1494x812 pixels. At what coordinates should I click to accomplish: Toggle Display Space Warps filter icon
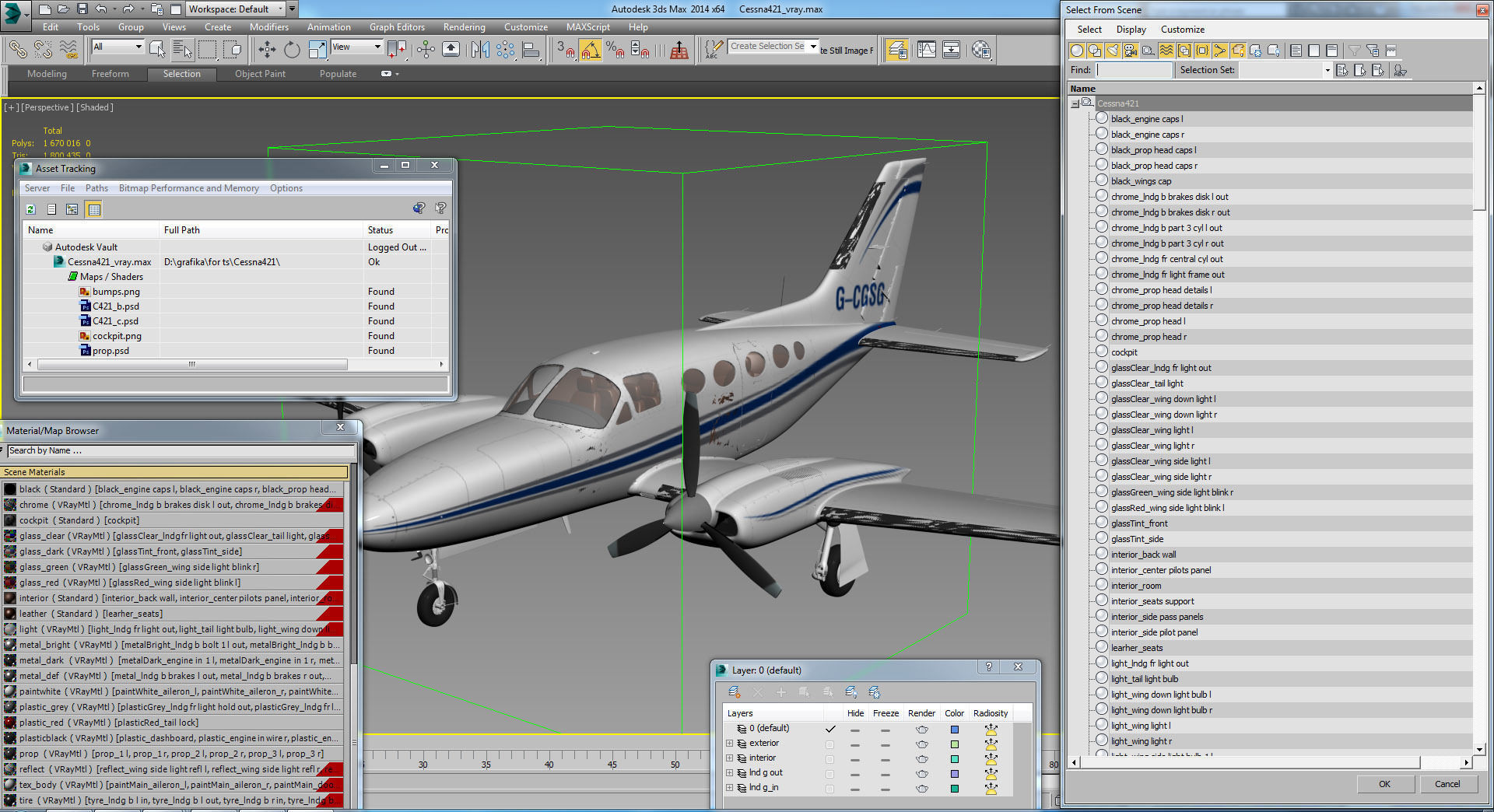tap(1166, 51)
